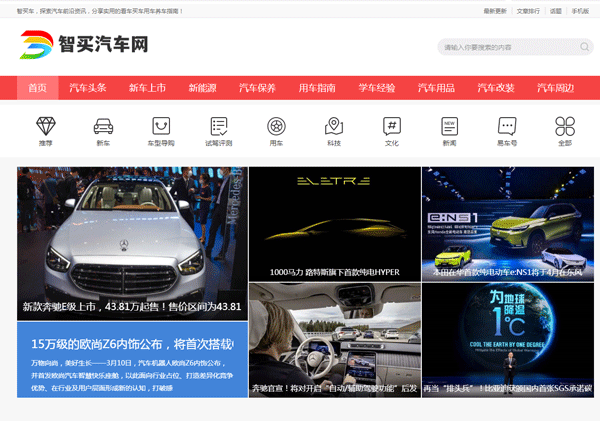Open the 试驾评测 checklist icon
The image size is (600, 421).
(219, 126)
